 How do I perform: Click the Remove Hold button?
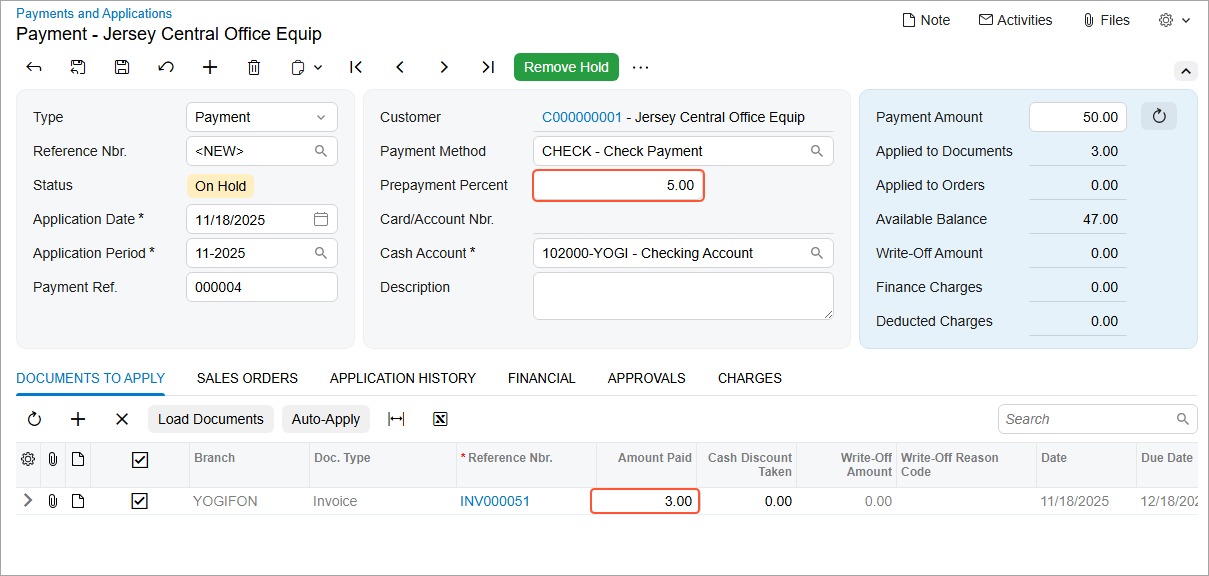[x=566, y=67]
